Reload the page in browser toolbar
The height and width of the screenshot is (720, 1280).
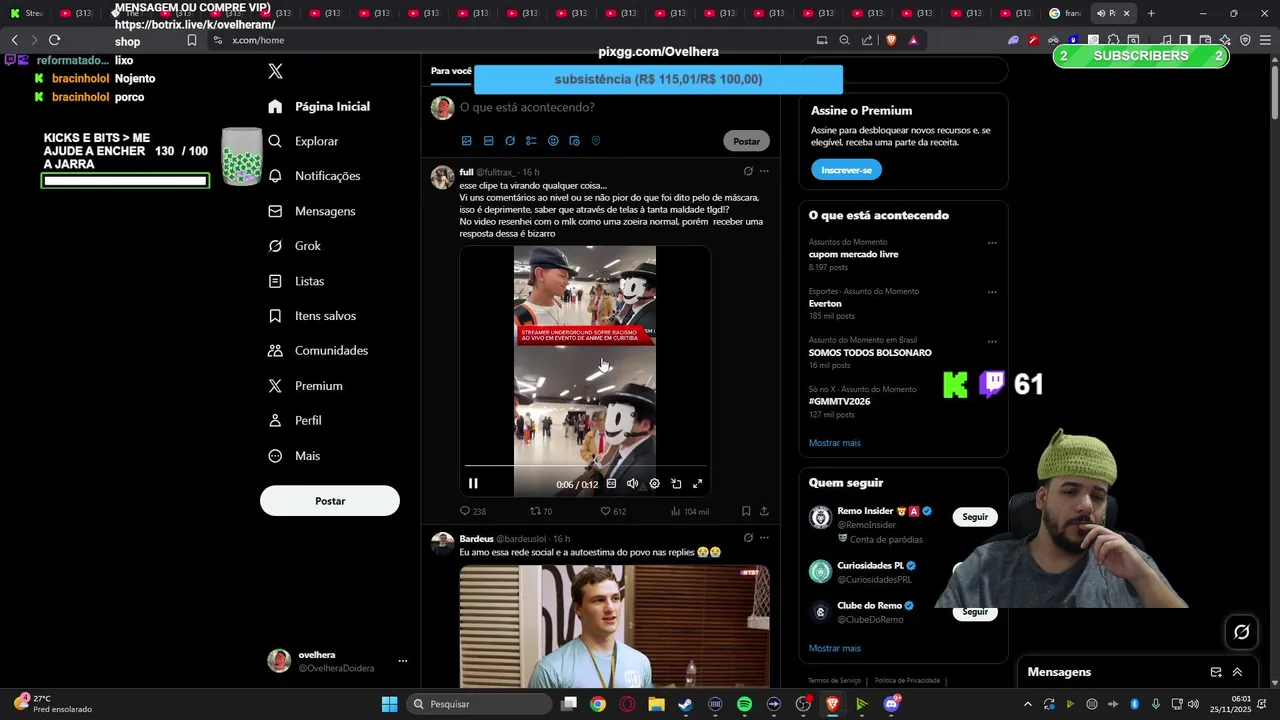click(54, 40)
